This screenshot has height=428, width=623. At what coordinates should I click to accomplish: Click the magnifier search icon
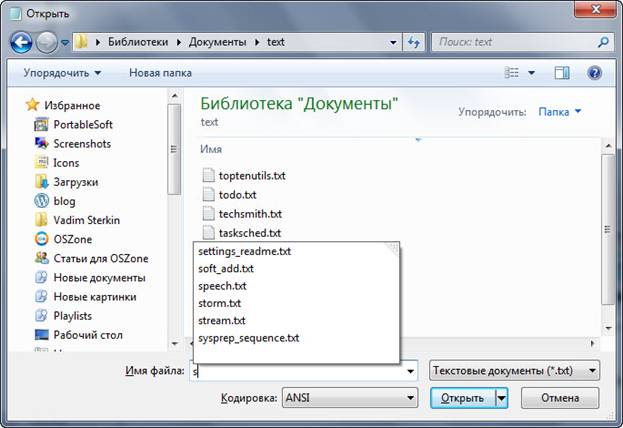point(603,42)
